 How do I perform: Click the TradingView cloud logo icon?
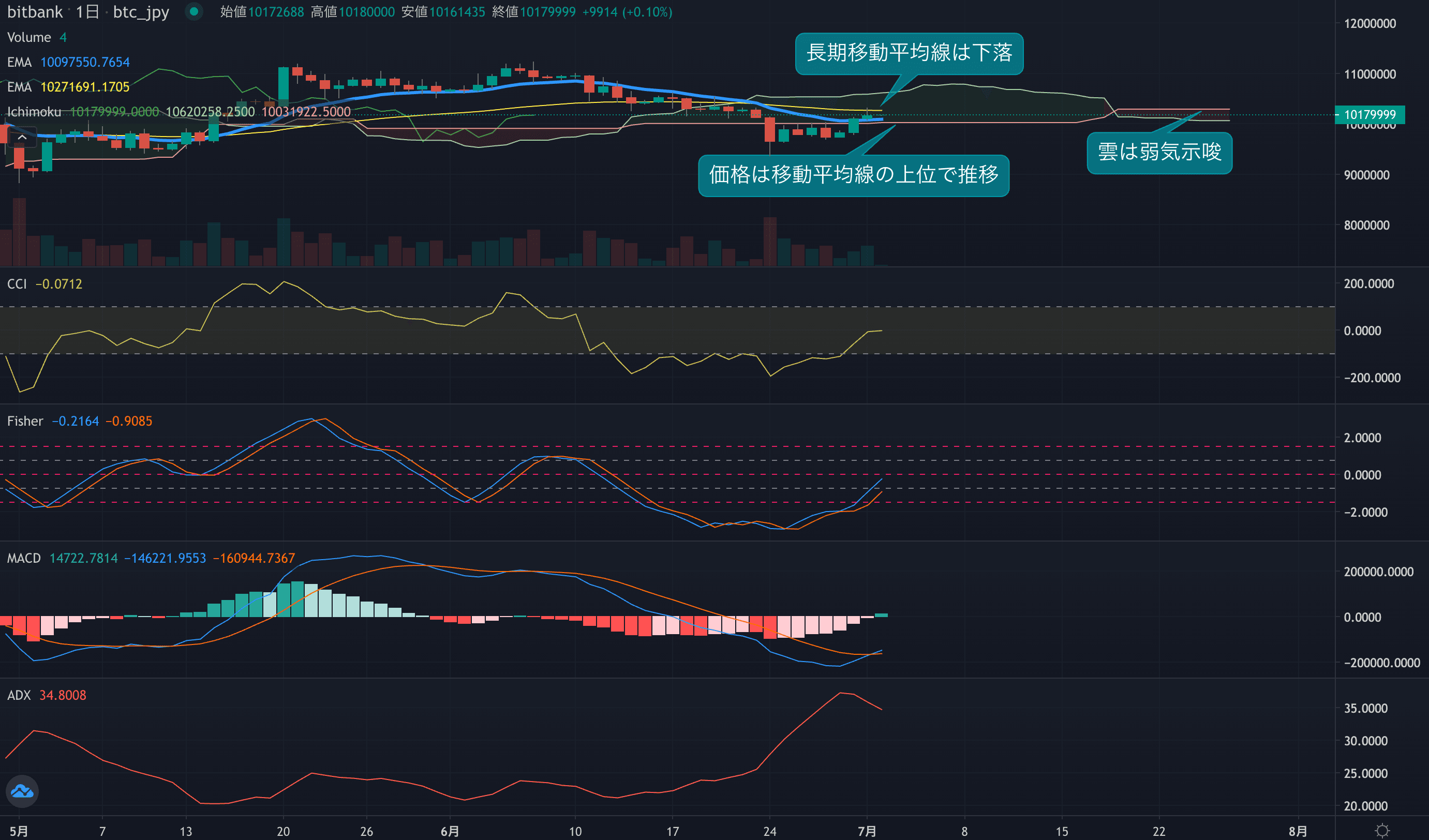(x=22, y=791)
